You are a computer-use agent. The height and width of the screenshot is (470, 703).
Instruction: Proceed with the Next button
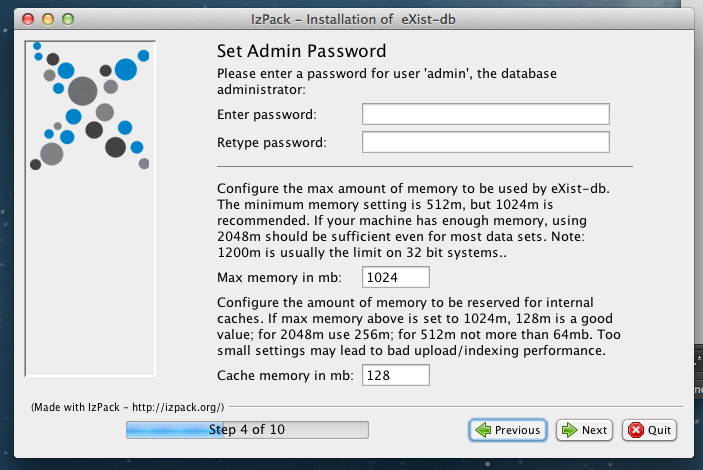point(584,430)
